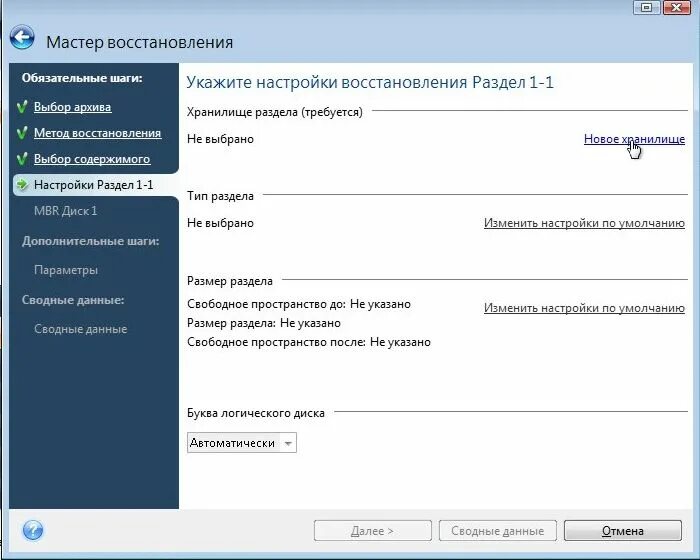This screenshot has width=700, height=560.
Task: Click the Отмена button
Action: pyautogui.click(x=623, y=531)
